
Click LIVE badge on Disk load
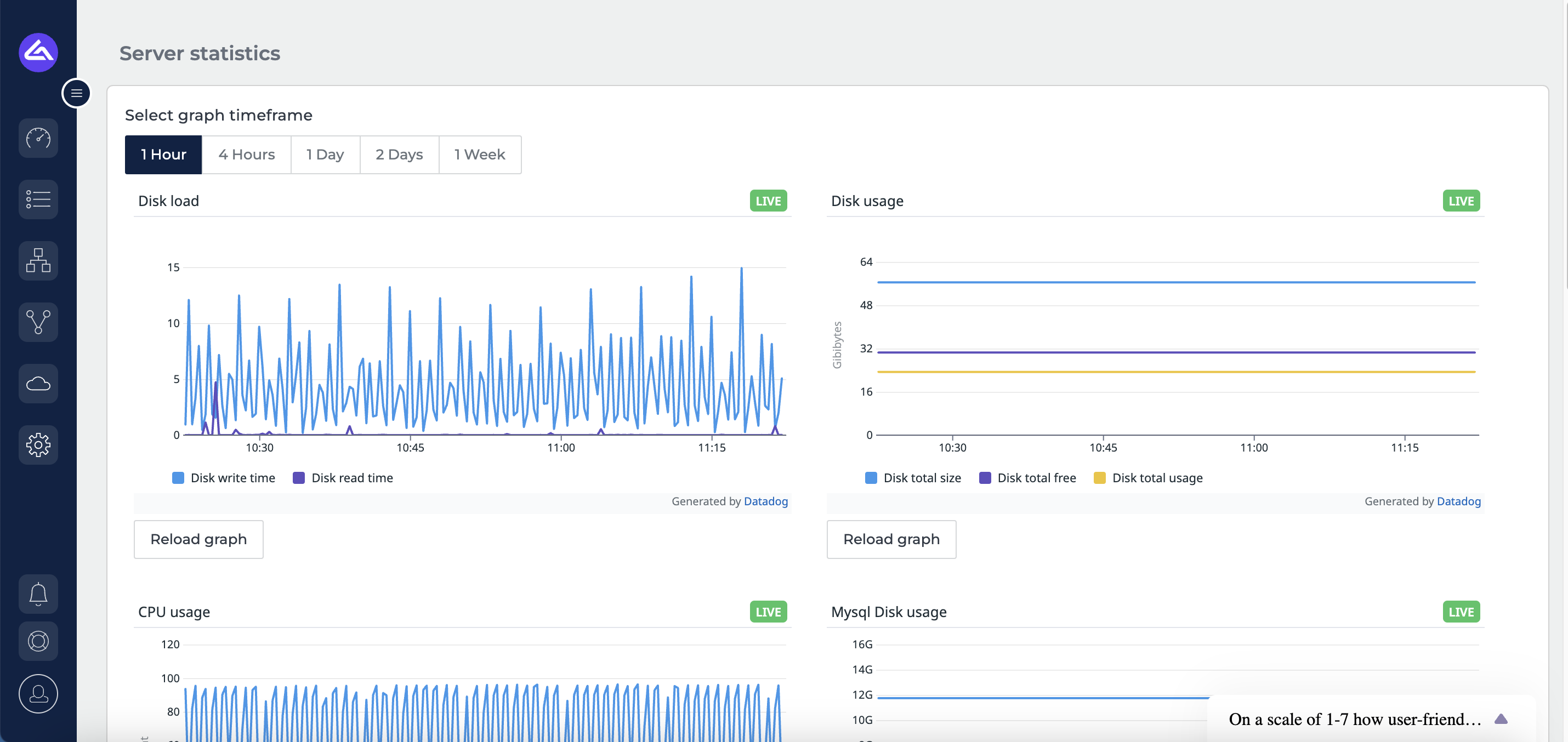(x=768, y=201)
